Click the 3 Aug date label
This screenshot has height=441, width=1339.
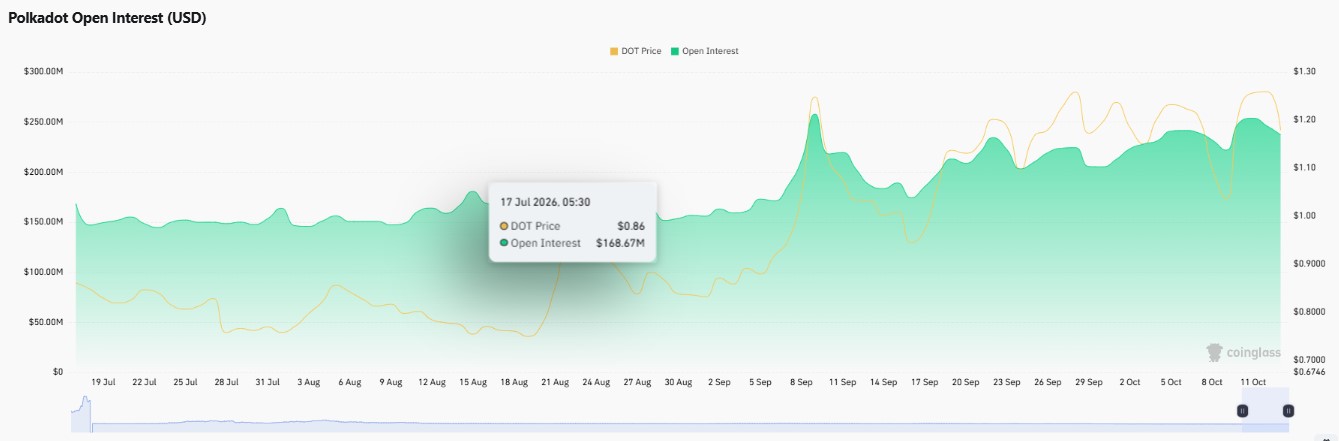point(308,382)
